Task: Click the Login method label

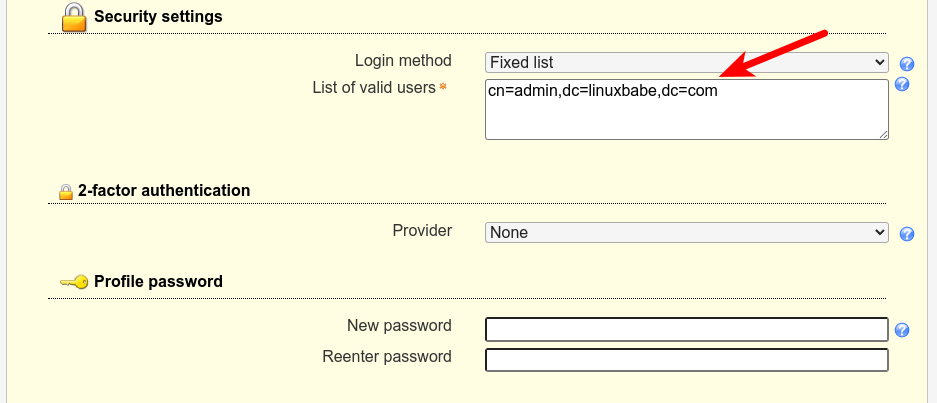Action: (x=403, y=61)
